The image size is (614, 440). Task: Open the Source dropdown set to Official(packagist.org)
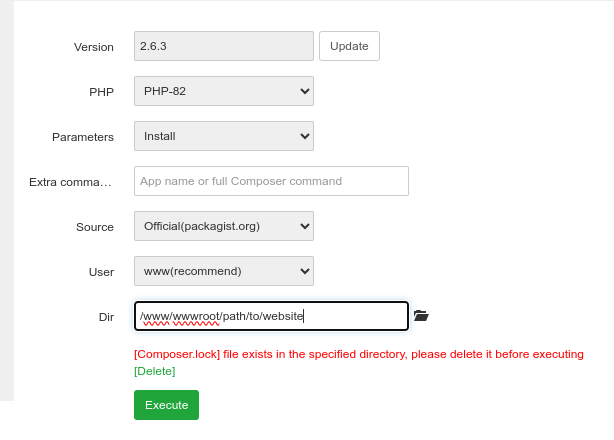point(223,226)
